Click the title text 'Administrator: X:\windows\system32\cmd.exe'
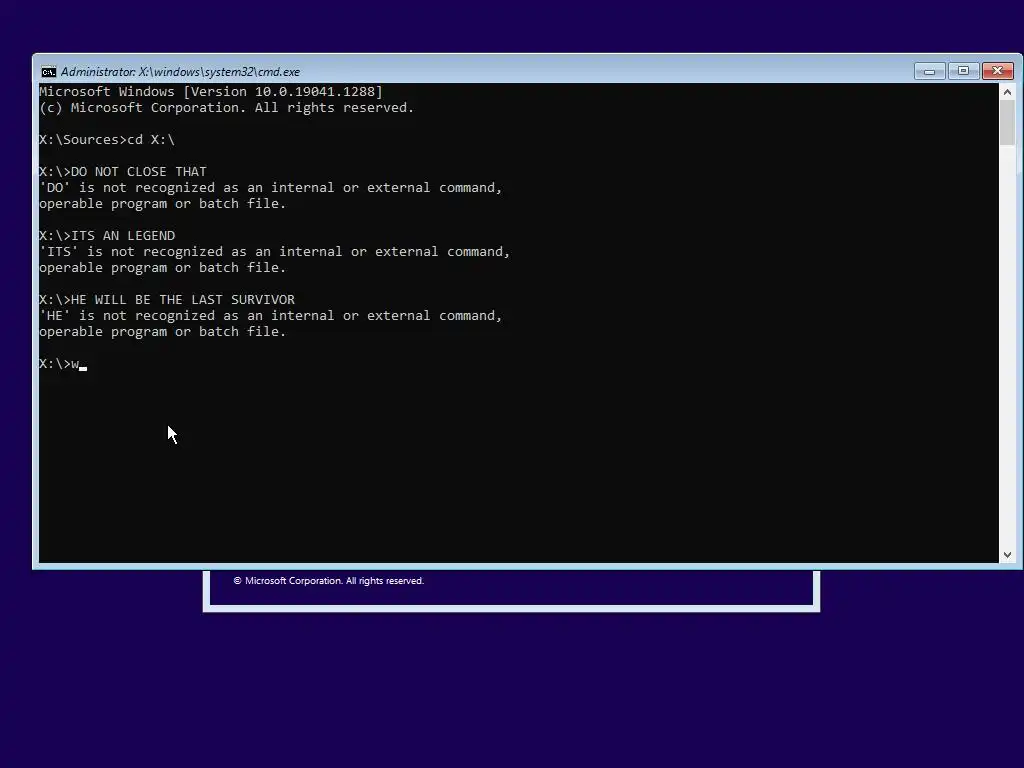 coord(180,72)
